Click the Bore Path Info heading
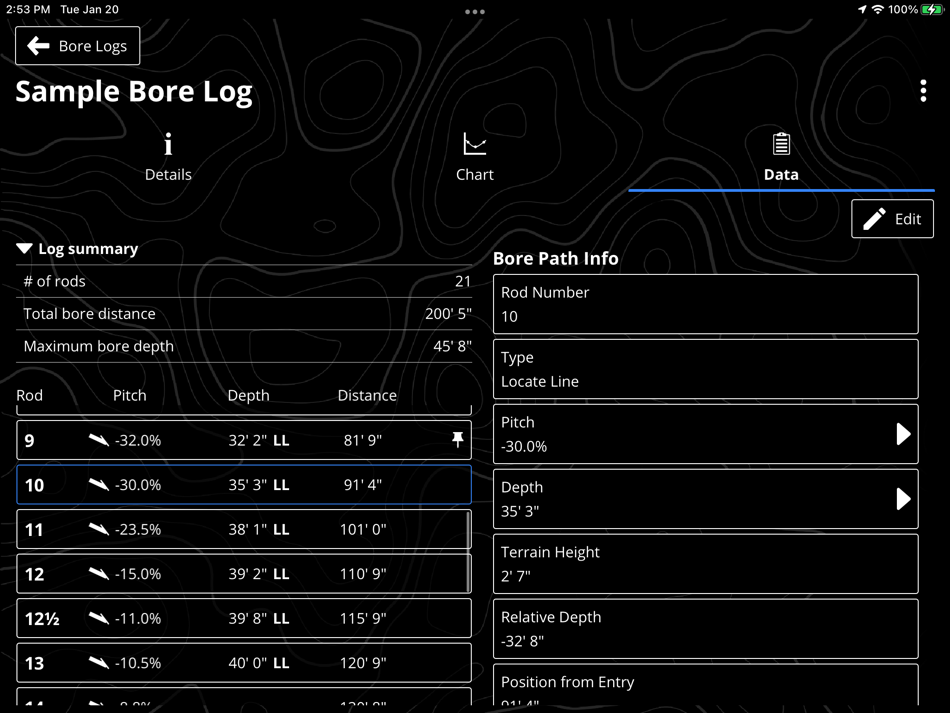 click(x=556, y=259)
